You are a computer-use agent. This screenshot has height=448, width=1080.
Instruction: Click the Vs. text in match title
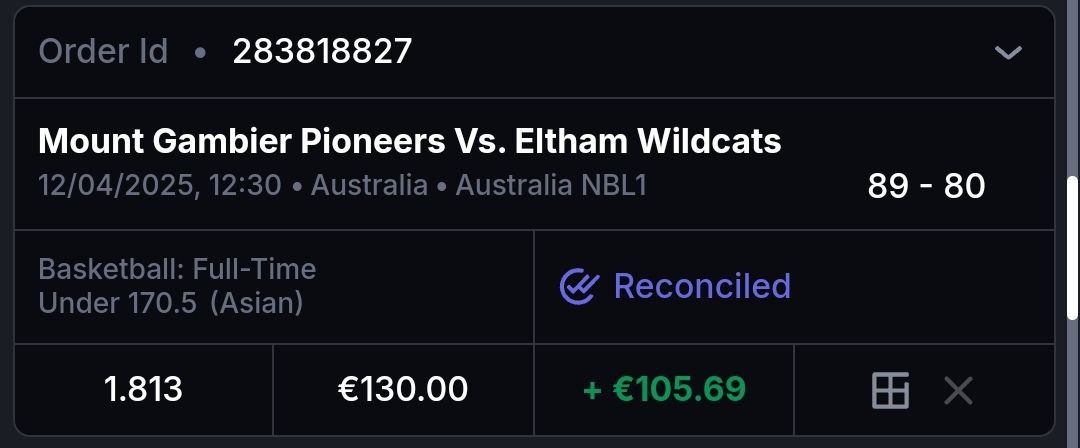(478, 142)
